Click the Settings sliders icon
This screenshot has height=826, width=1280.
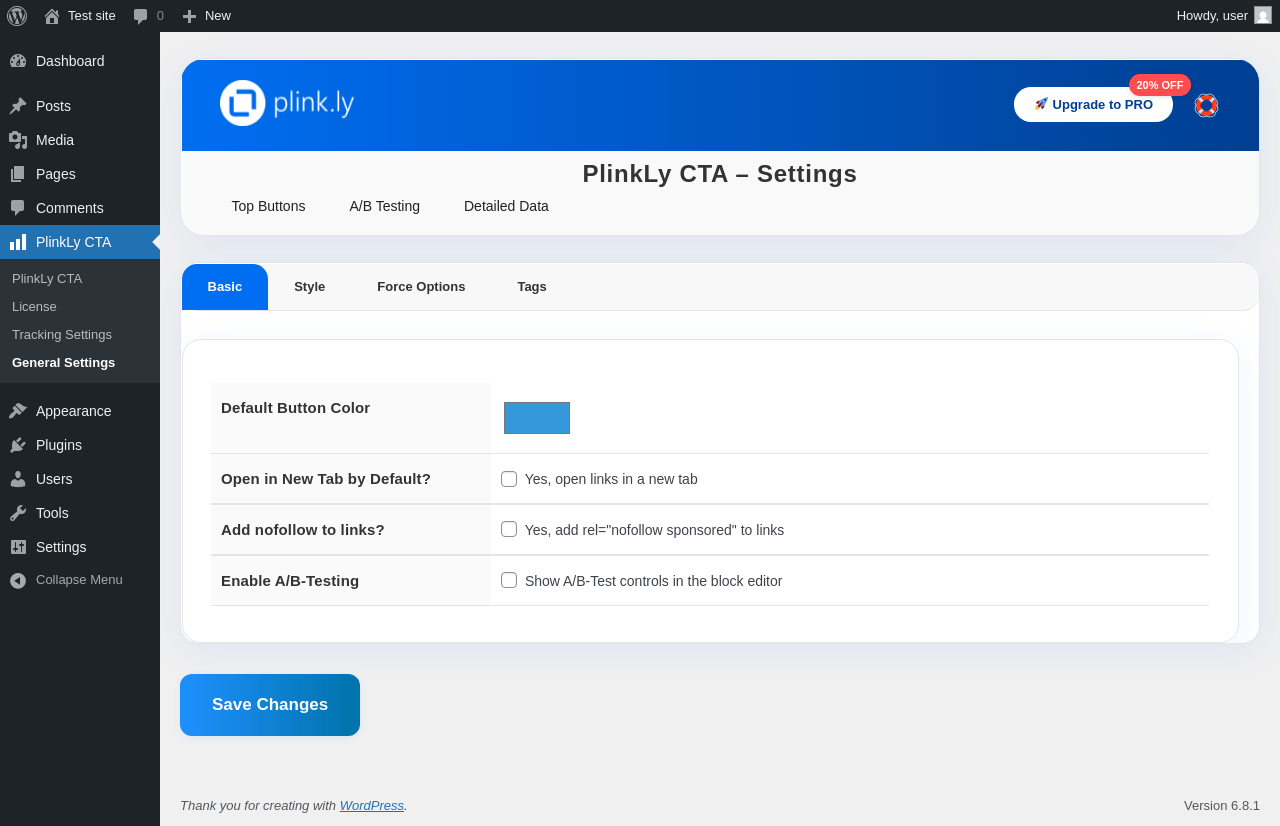tap(18, 547)
